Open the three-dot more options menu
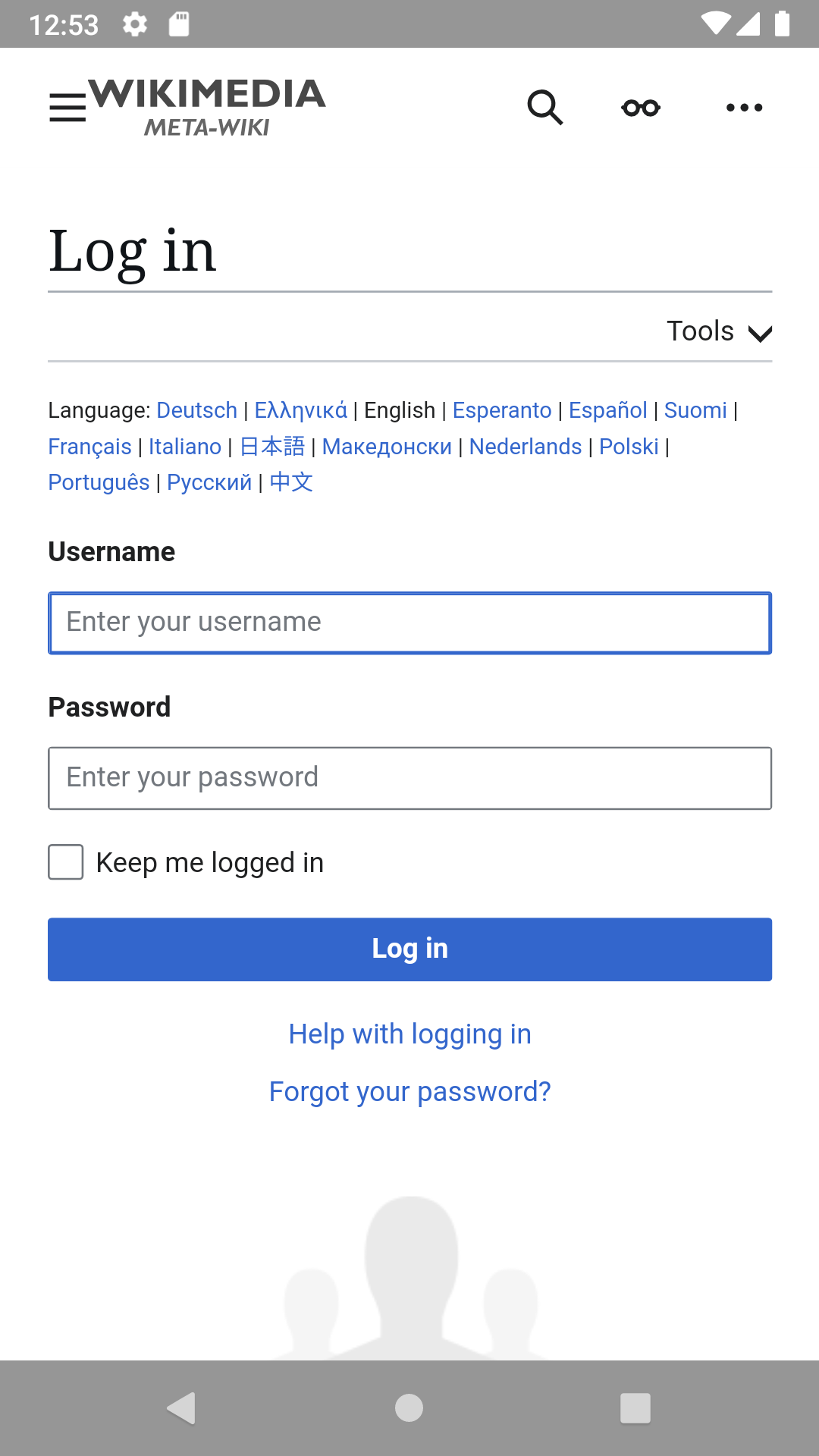 pyautogui.click(x=744, y=108)
